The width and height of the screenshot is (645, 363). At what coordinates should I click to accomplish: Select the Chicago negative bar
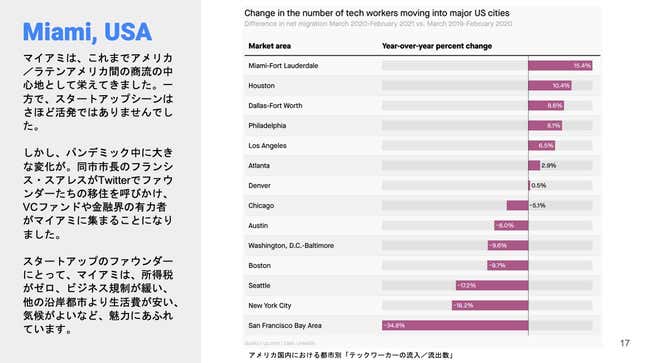(x=517, y=205)
